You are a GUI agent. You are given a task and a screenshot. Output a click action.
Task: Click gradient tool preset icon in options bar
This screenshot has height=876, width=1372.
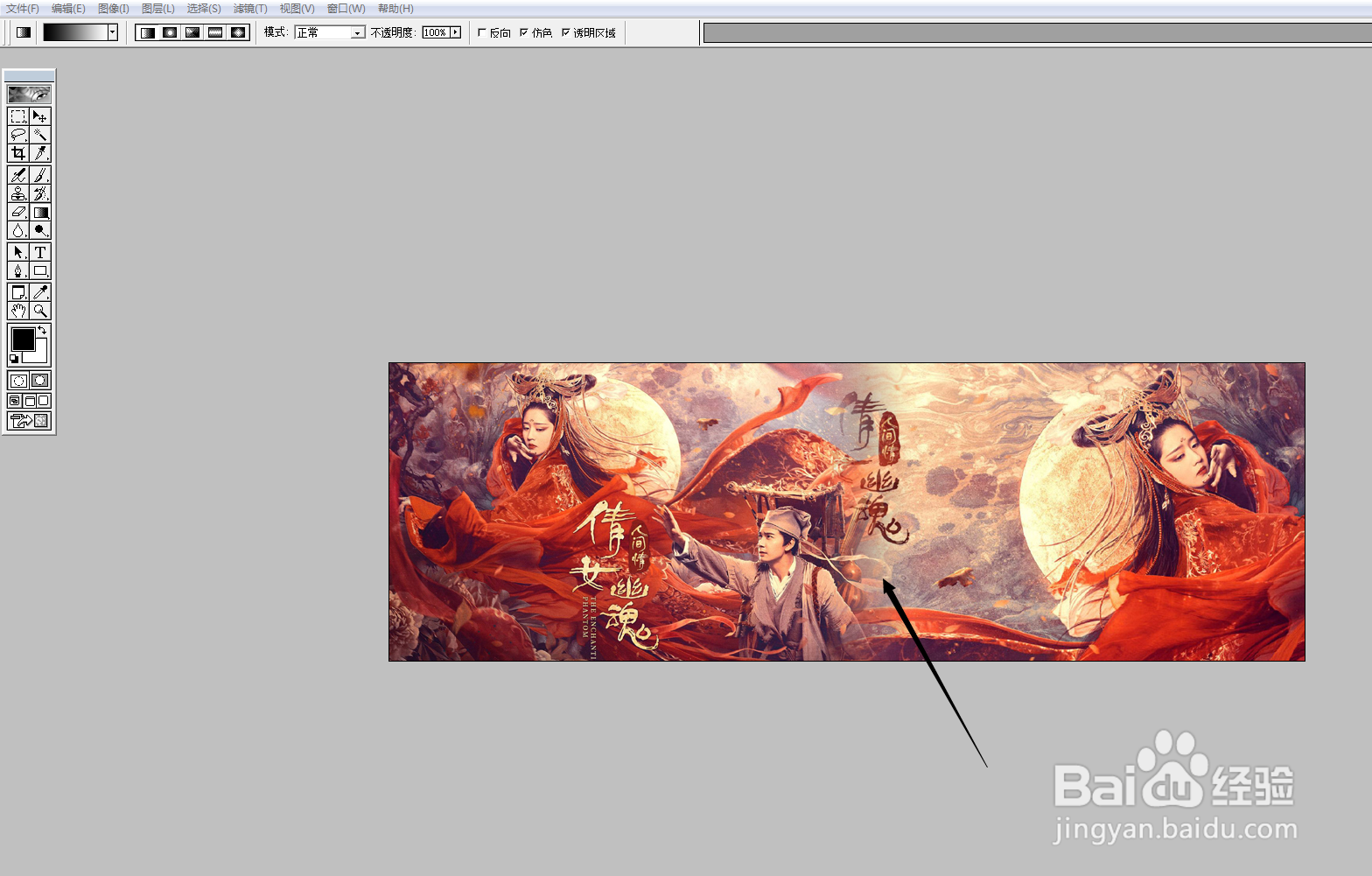pos(24,32)
